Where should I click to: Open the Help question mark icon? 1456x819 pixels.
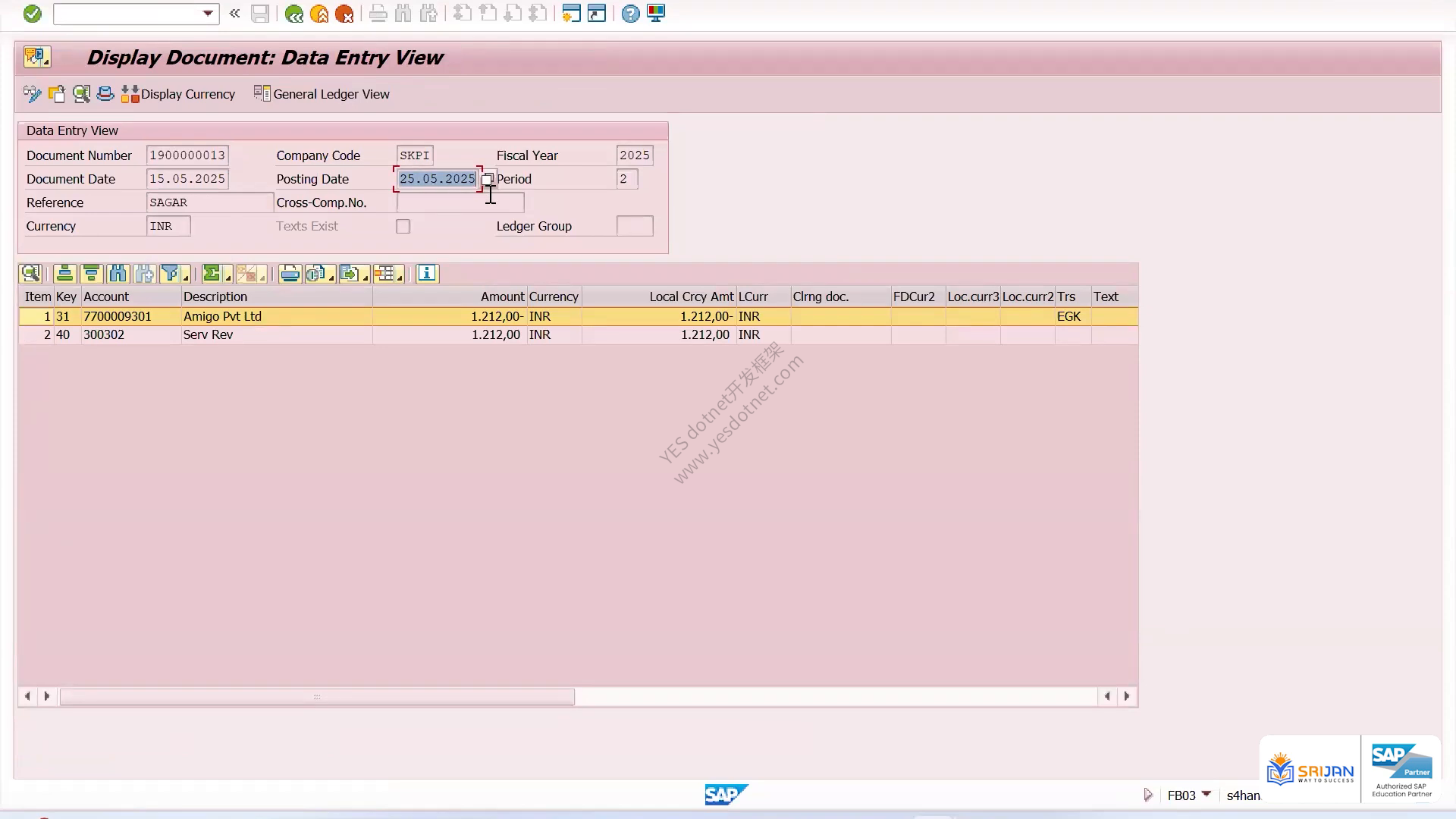(630, 14)
